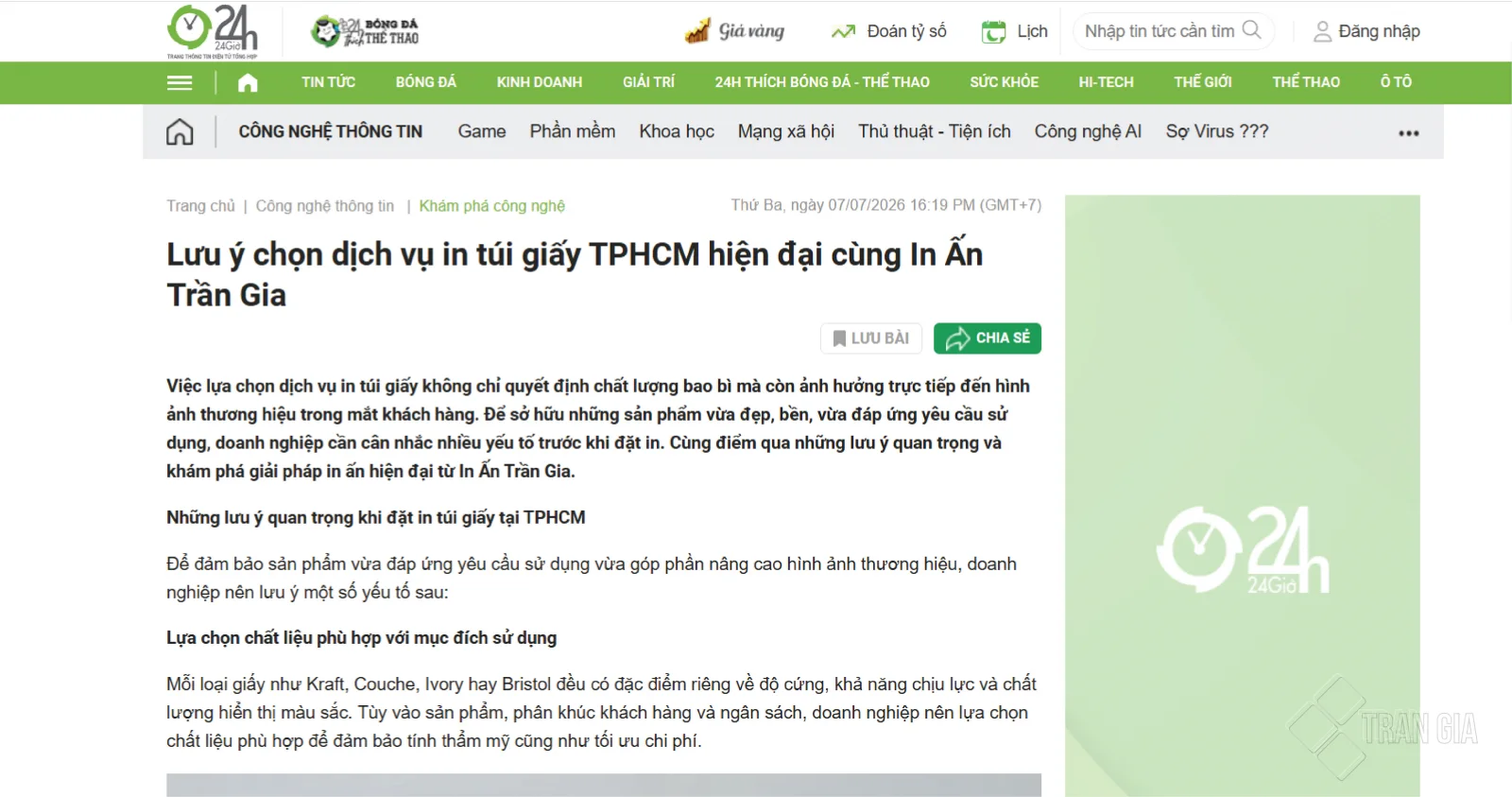Image resolution: width=1512 pixels, height=797 pixels.
Task: Click Khám phá công nghệ breadcrumb
Action: (491, 206)
